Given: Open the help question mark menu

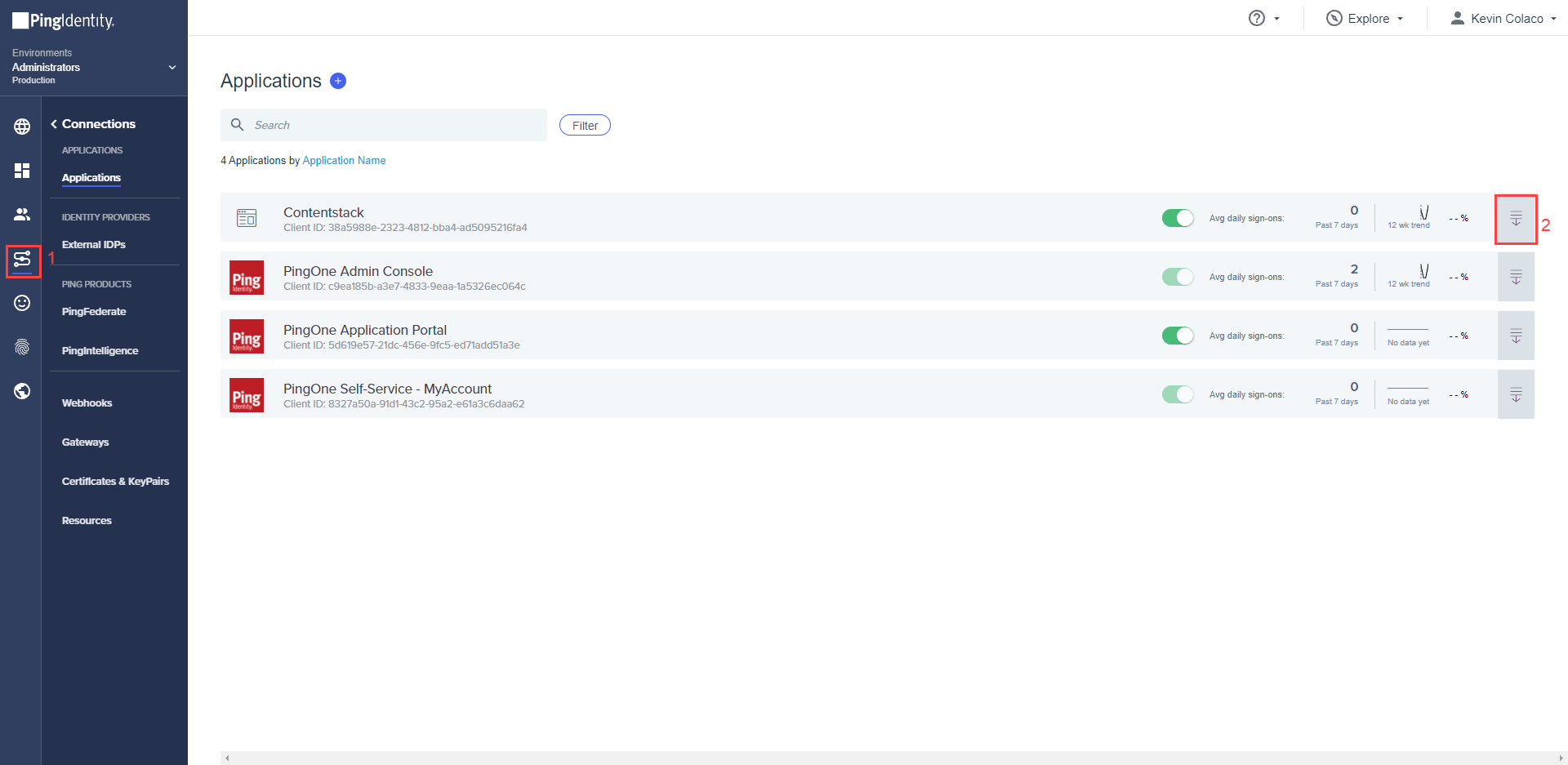Looking at the screenshot, I should click(1257, 18).
